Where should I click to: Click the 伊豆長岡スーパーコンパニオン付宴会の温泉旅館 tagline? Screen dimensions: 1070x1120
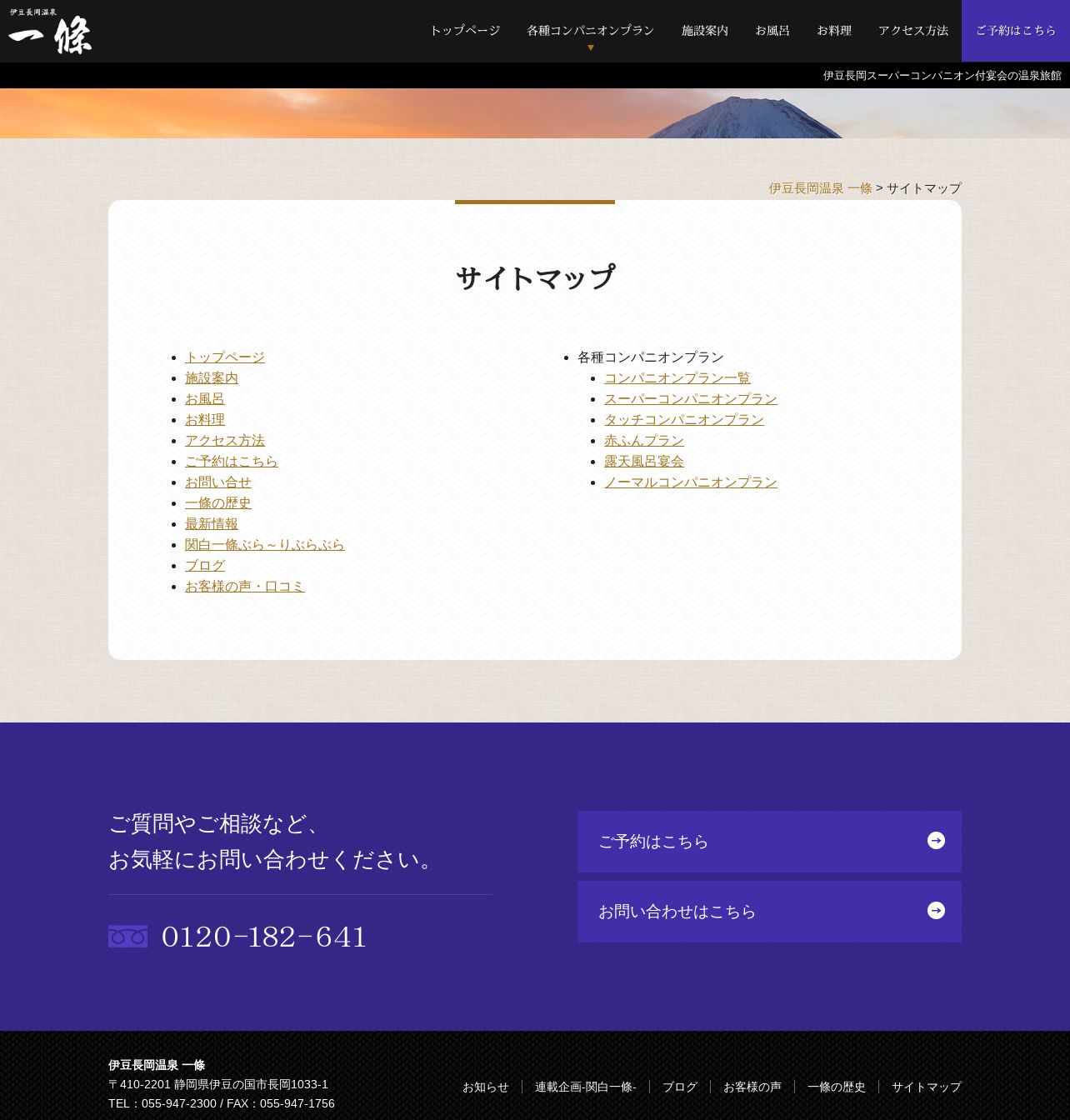[942, 76]
